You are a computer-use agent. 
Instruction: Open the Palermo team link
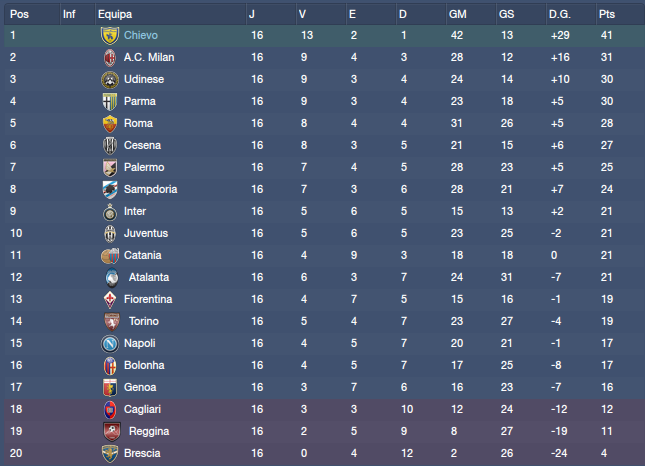[143, 167]
